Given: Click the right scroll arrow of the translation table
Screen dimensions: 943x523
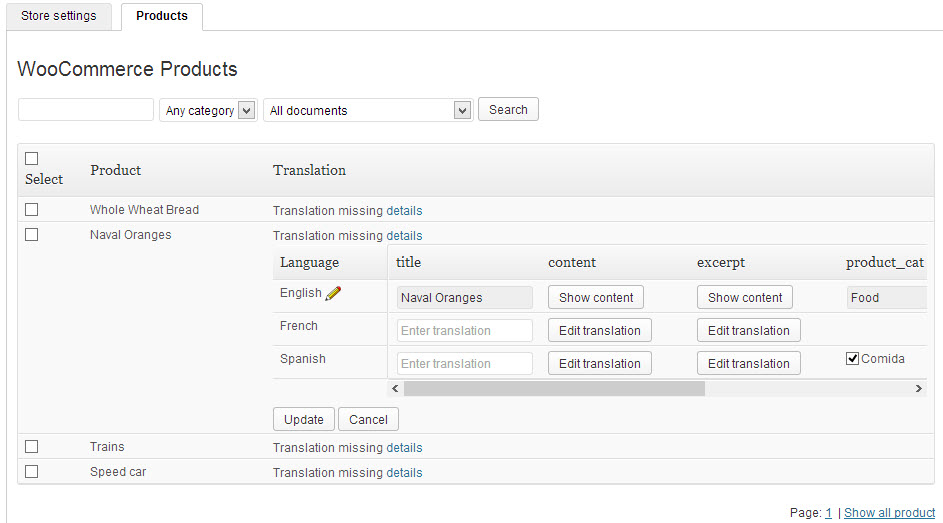Looking at the screenshot, I should tap(918, 389).
